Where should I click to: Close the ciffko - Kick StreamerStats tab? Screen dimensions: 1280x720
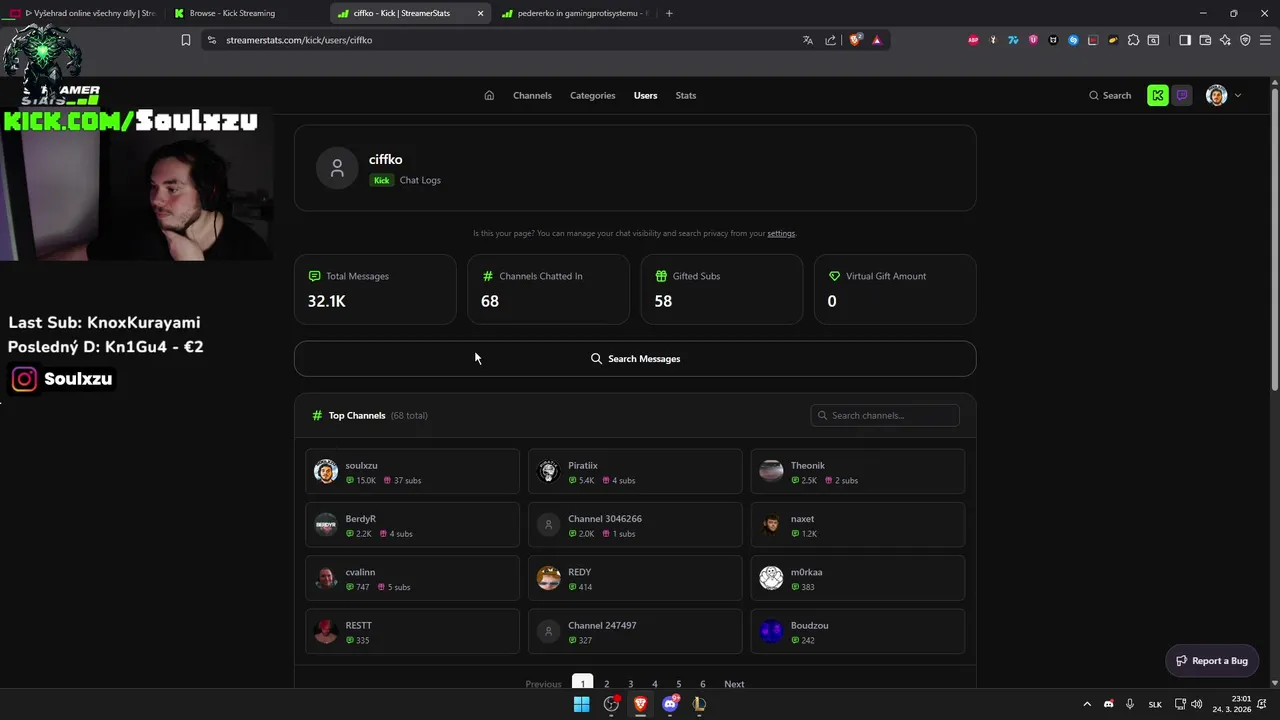click(x=480, y=13)
